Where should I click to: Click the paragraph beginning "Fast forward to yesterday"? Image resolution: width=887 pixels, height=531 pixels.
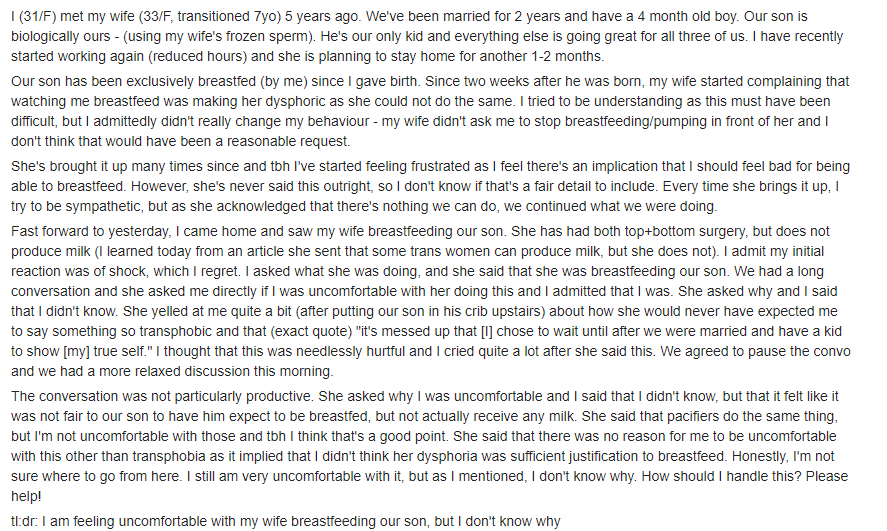[430, 301]
